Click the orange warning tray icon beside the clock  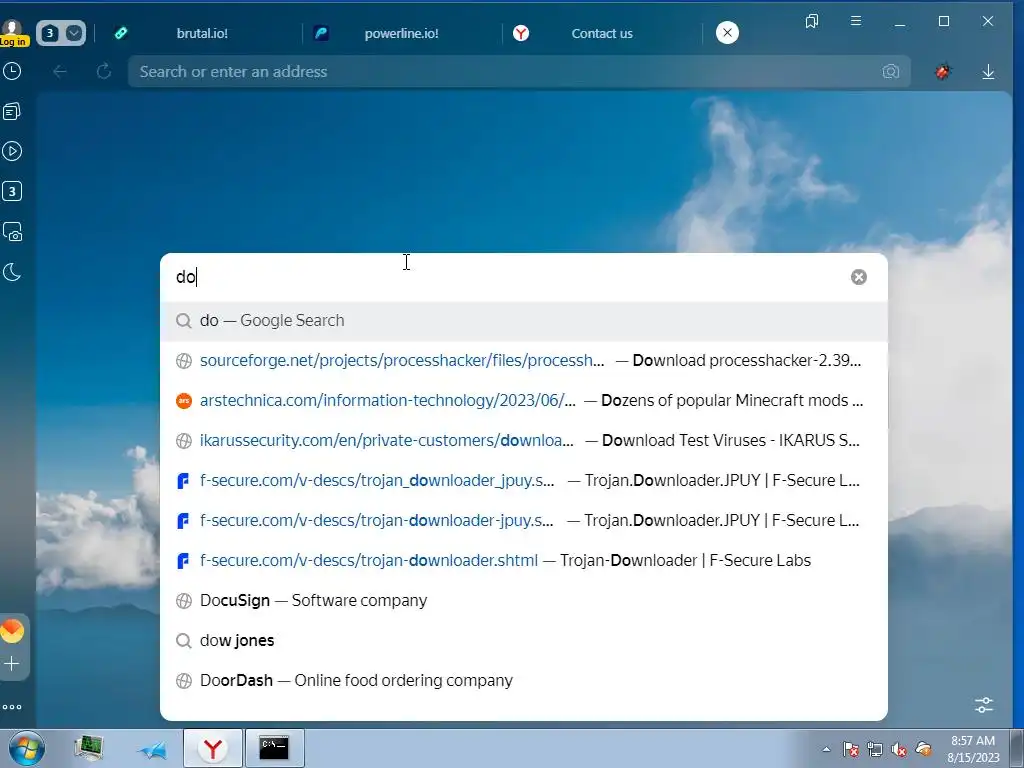tap(923, 749)
